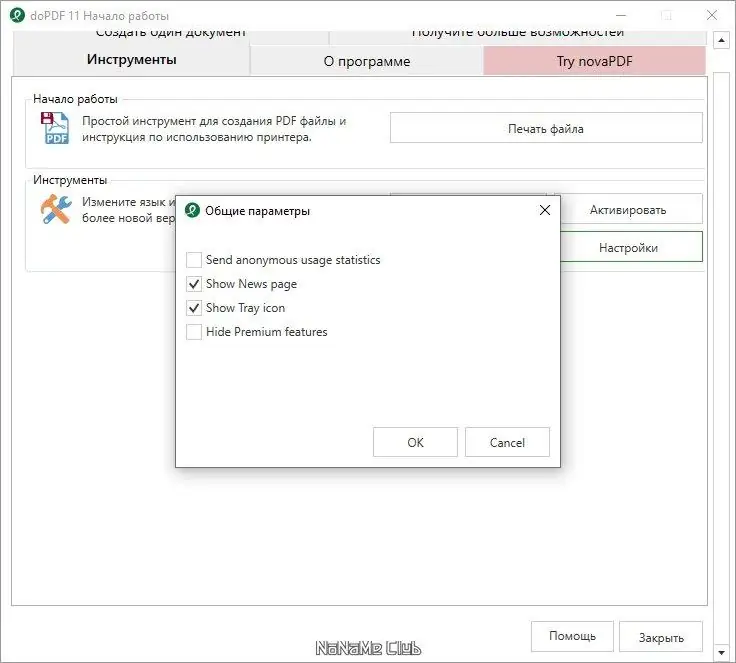
Task: Disable the Show Tray icon option
Action: (194, 308)
